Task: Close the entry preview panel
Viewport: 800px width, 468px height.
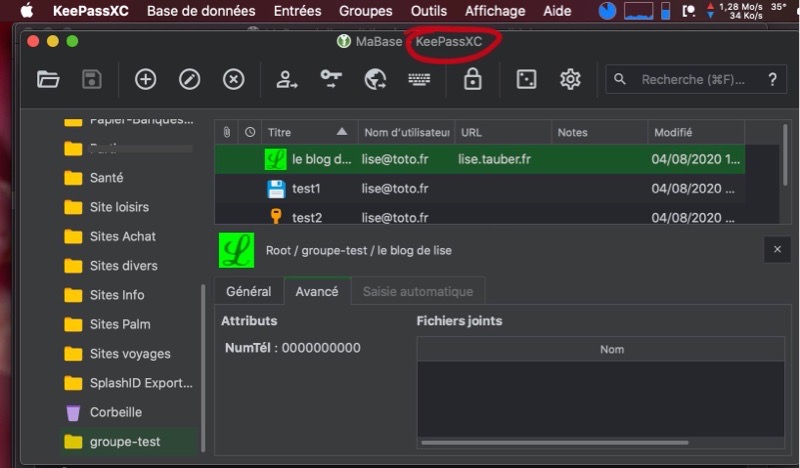Action: coord(777,250)
